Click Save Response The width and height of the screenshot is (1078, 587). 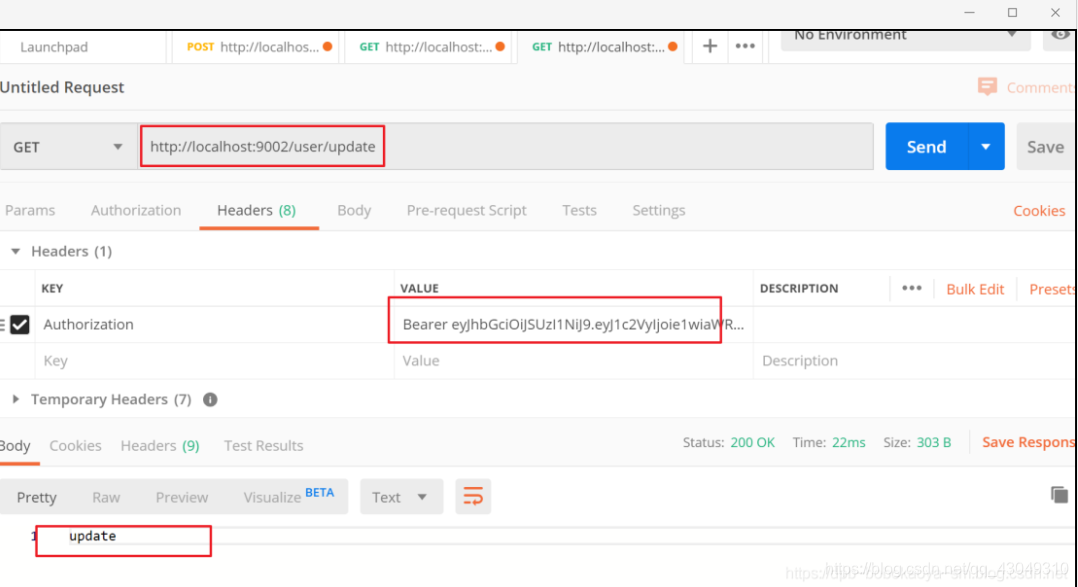(1028, 442)
